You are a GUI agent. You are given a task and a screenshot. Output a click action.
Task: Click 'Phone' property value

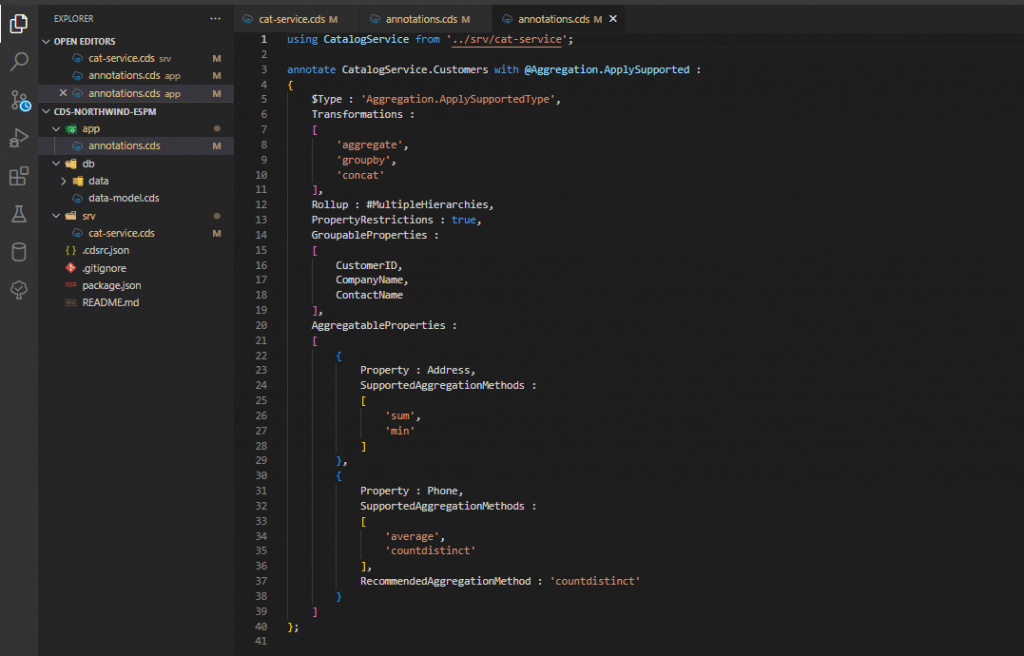tap(442, 491)
